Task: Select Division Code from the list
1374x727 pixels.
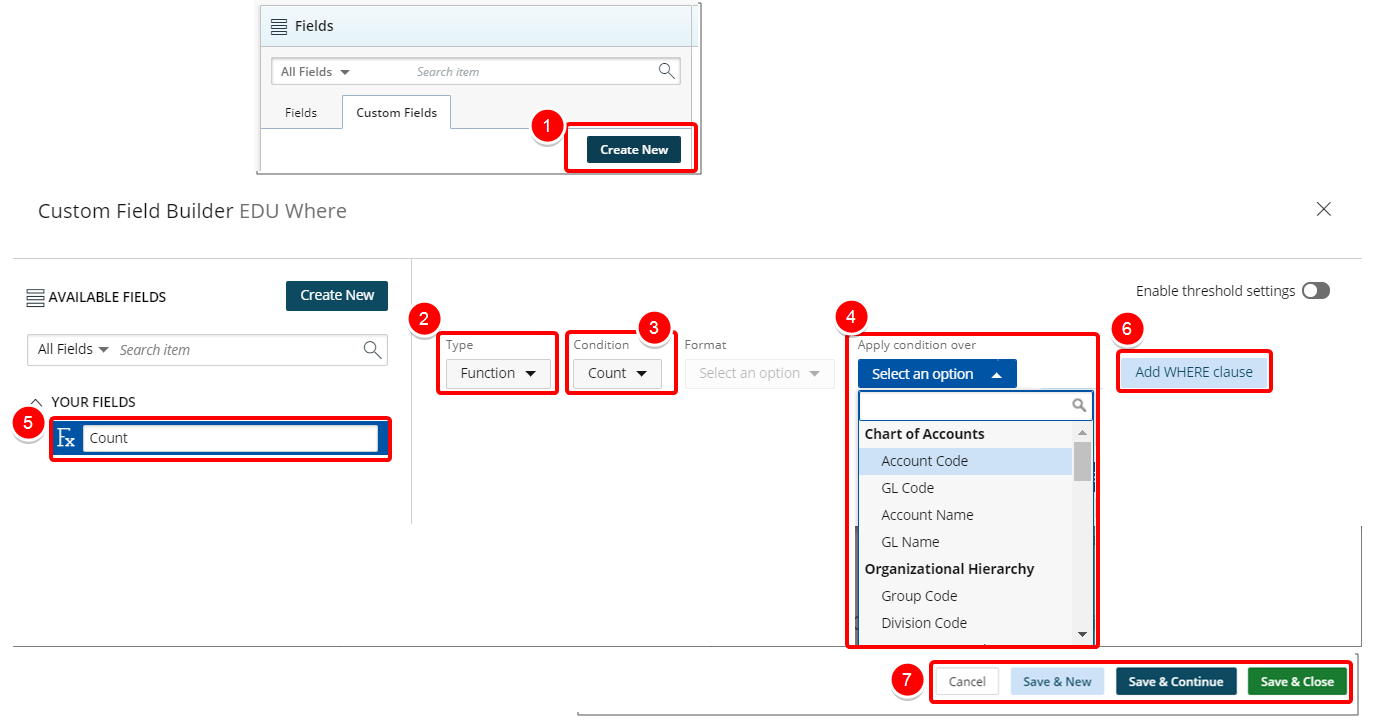Action: click(x=966, y=623)
